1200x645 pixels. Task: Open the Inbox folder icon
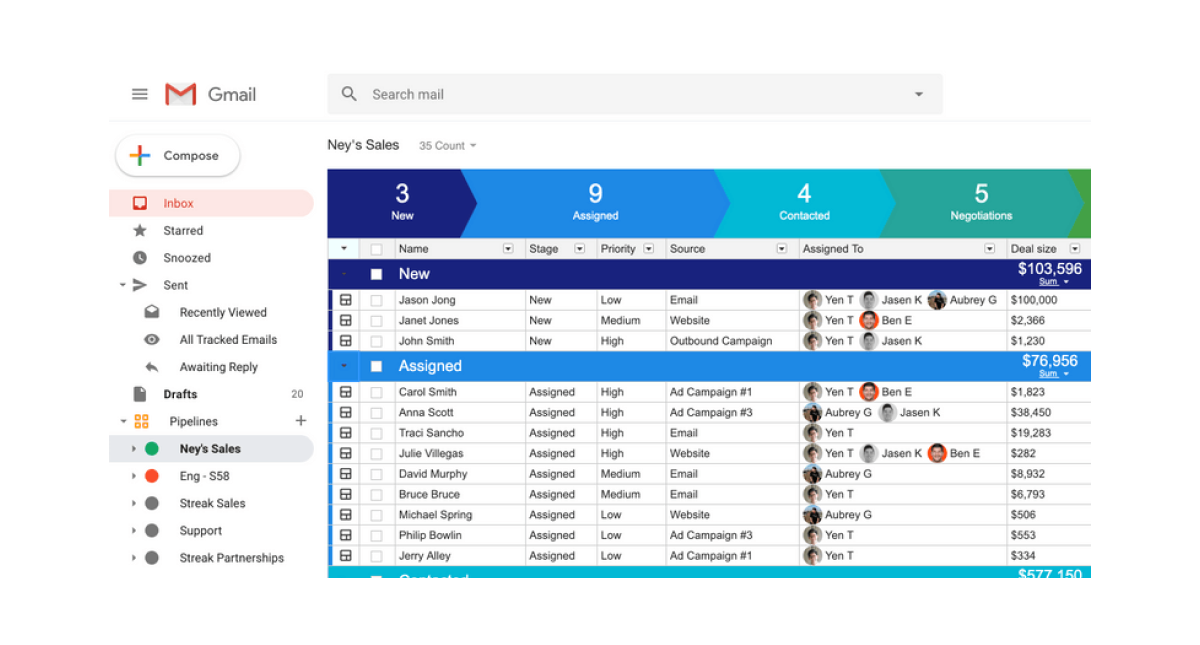click(140, 203)
